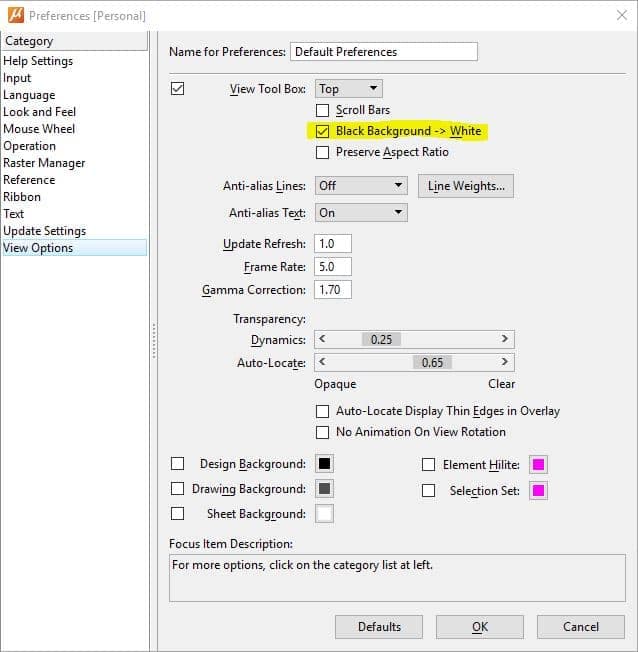638x652 pixels.
Task: Switch to Raster Manager category
Action: pyautogui.click(x=44, y=163)
